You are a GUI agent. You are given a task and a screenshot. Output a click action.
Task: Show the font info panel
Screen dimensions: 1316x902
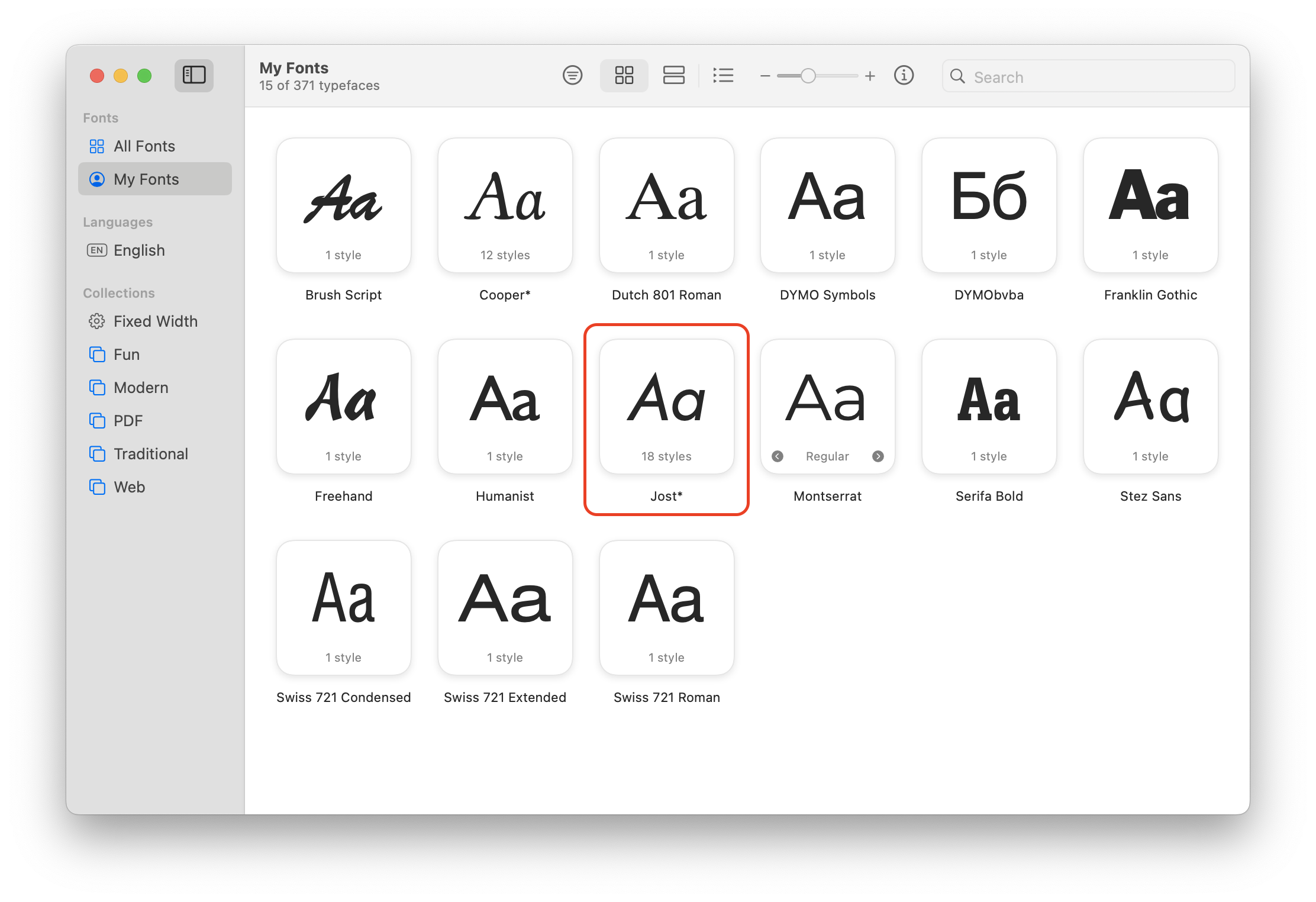click(904, 75)
